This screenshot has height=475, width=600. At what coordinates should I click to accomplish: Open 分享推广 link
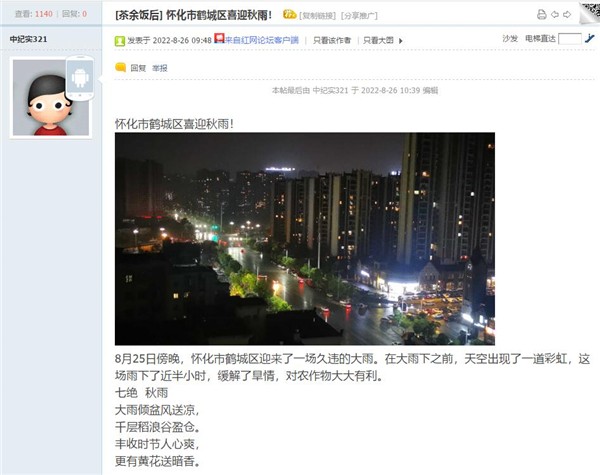(x=359, y=16)
